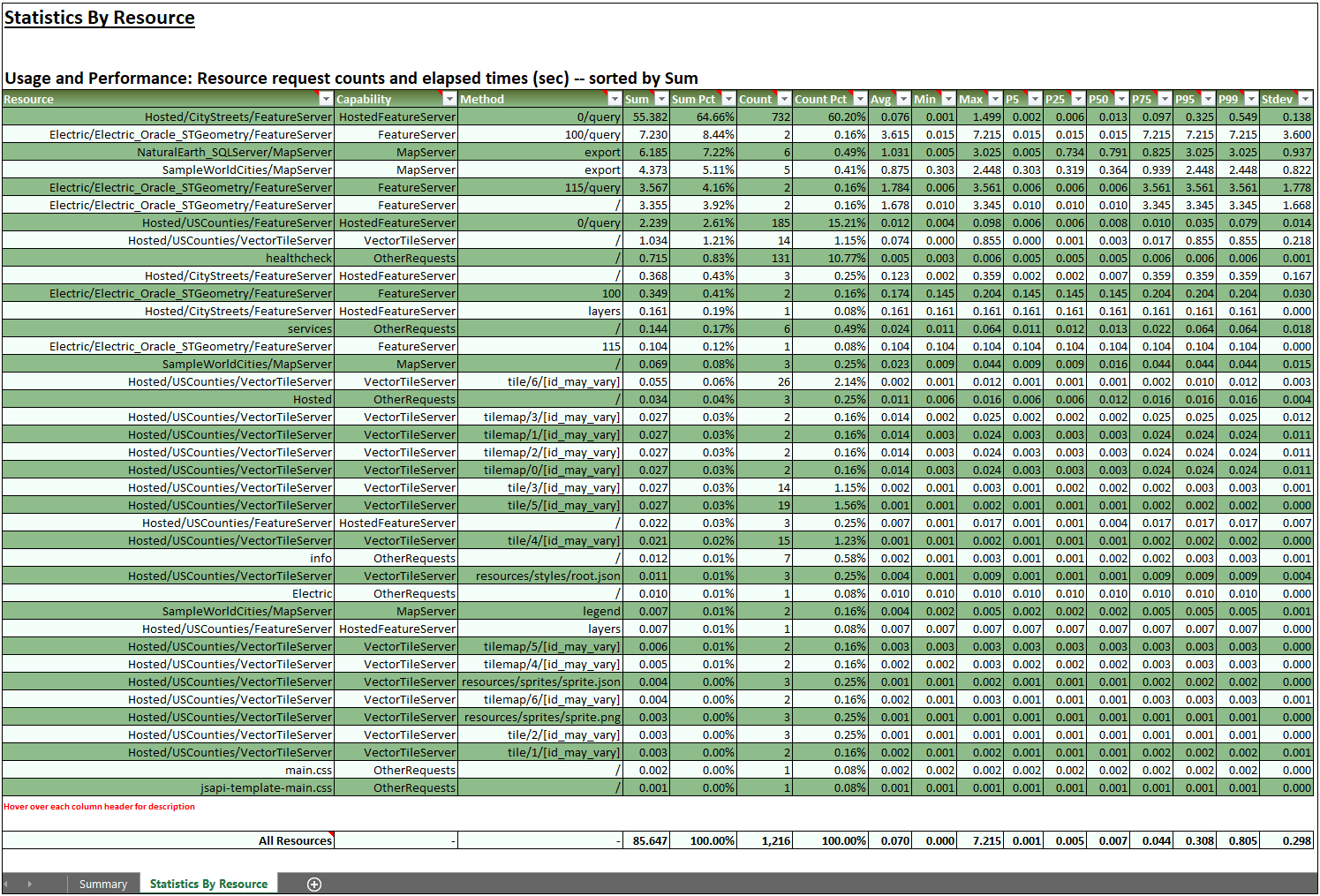The width and height of the screenshot is (1320, 896).
Task: Click the underlined Statistics By Resource heading
Action: pyautogui.click(x=99, y=17)
